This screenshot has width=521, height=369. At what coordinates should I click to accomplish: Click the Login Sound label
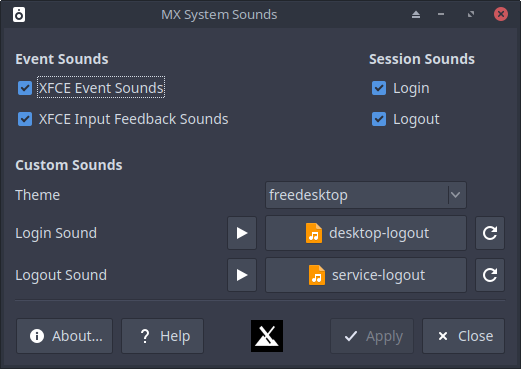(56, 233)
